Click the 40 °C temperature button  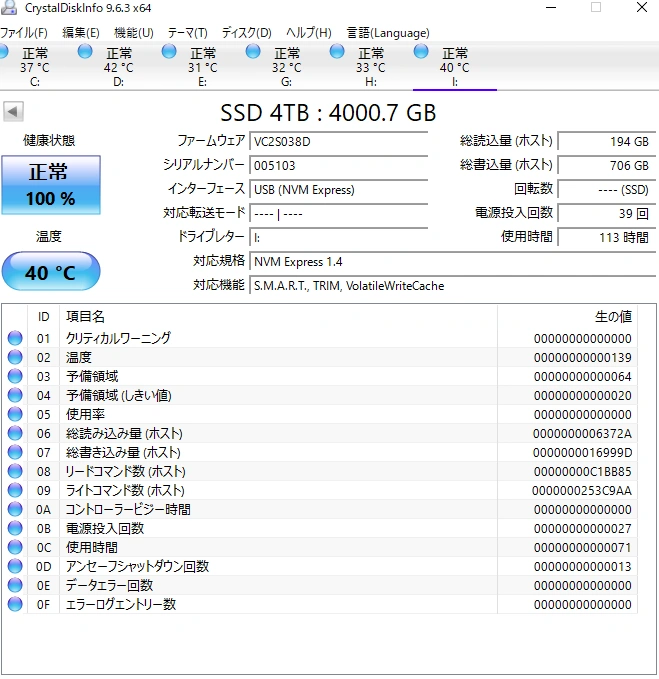pyautogui.click(x=51, y=272)
